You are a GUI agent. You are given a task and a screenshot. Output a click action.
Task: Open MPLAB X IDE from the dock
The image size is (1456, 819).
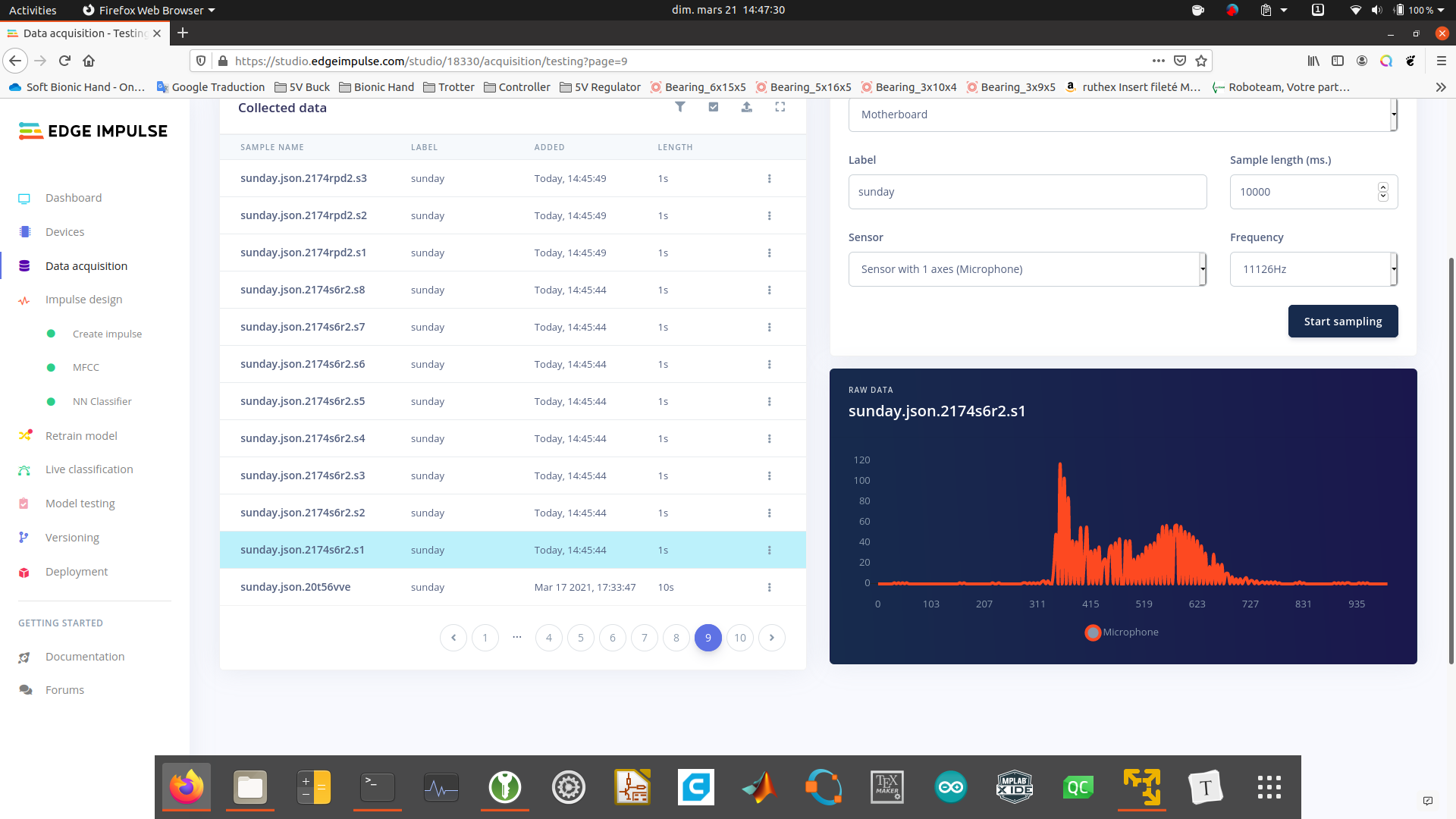(1015, 787)
